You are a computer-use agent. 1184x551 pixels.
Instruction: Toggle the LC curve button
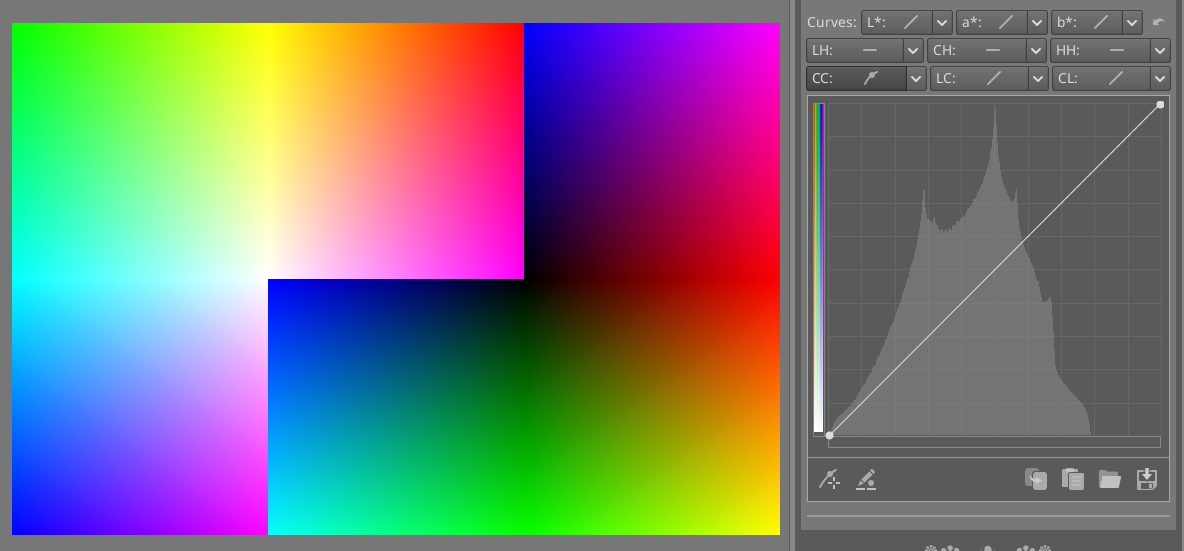tap(979, 78)
